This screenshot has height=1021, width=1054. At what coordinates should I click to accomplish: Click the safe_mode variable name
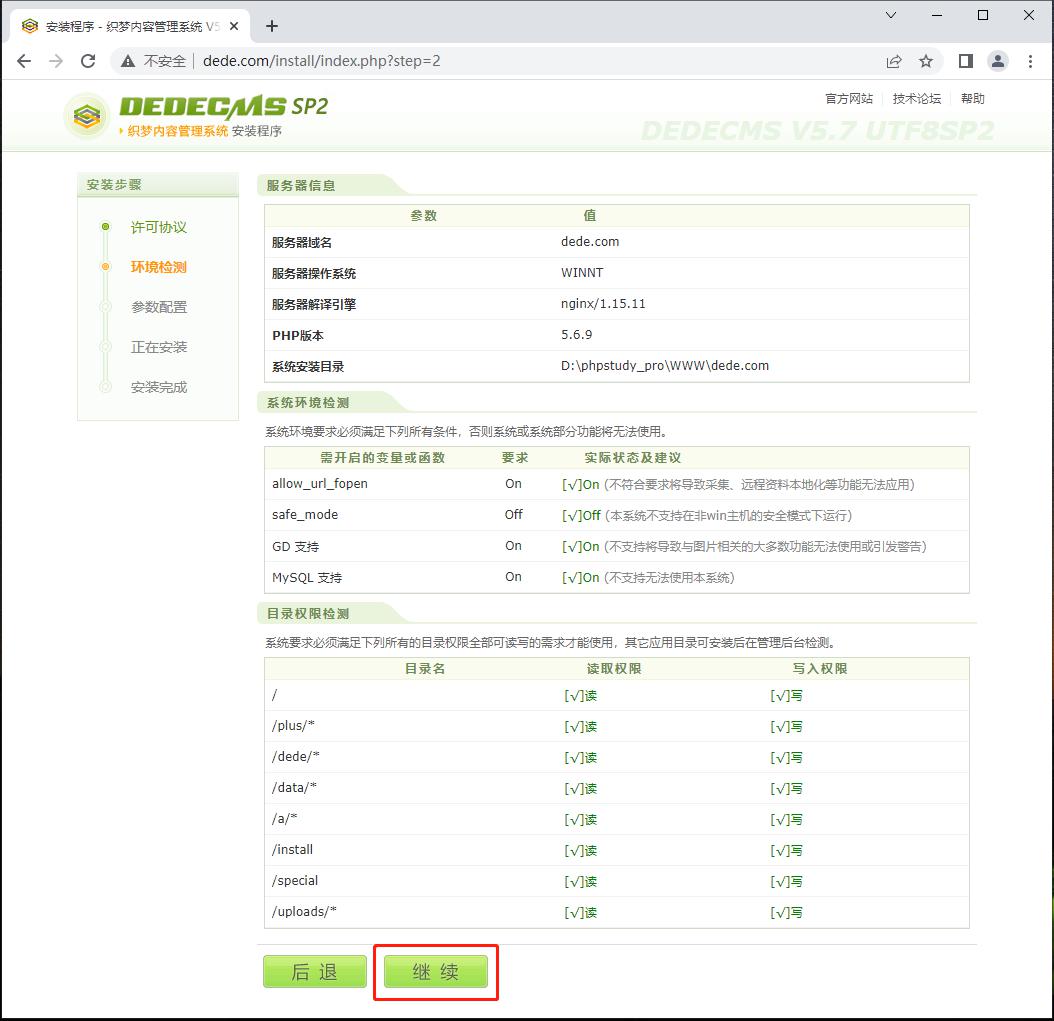pyautogui.click(x=305, y=515)
